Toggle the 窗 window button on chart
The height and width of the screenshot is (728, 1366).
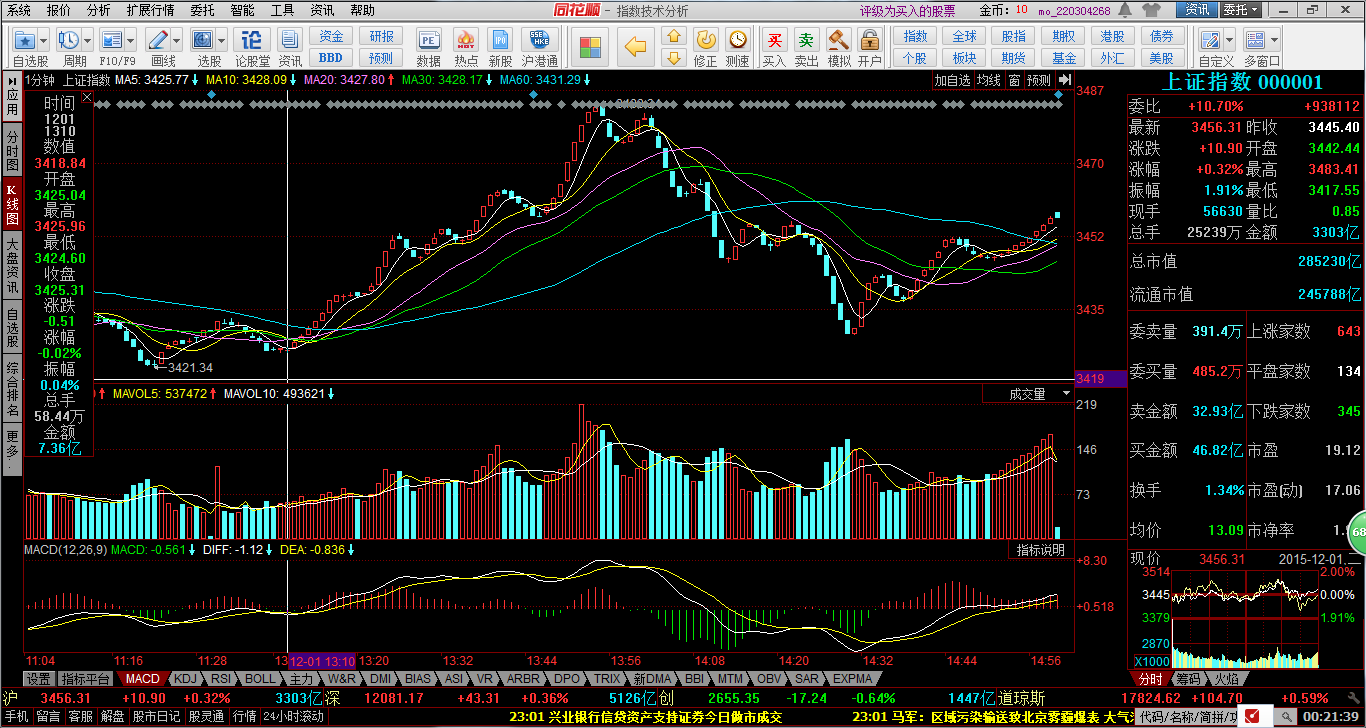click(x=1014, y=80)
